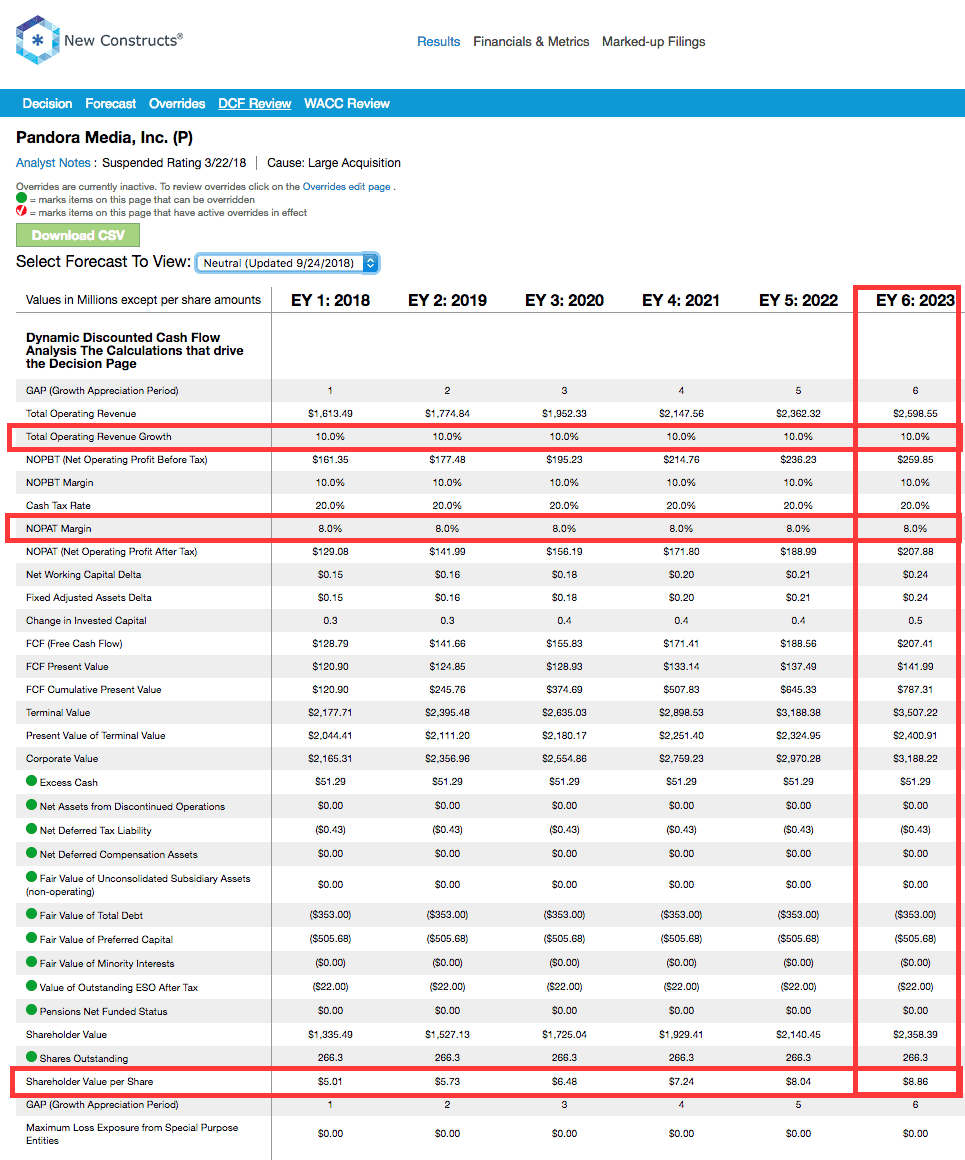Click the Maximum Loss Exposure from Special Purpose Entities label
The height and width of the screenshot is (1160, 965).
pos(132,1134)
